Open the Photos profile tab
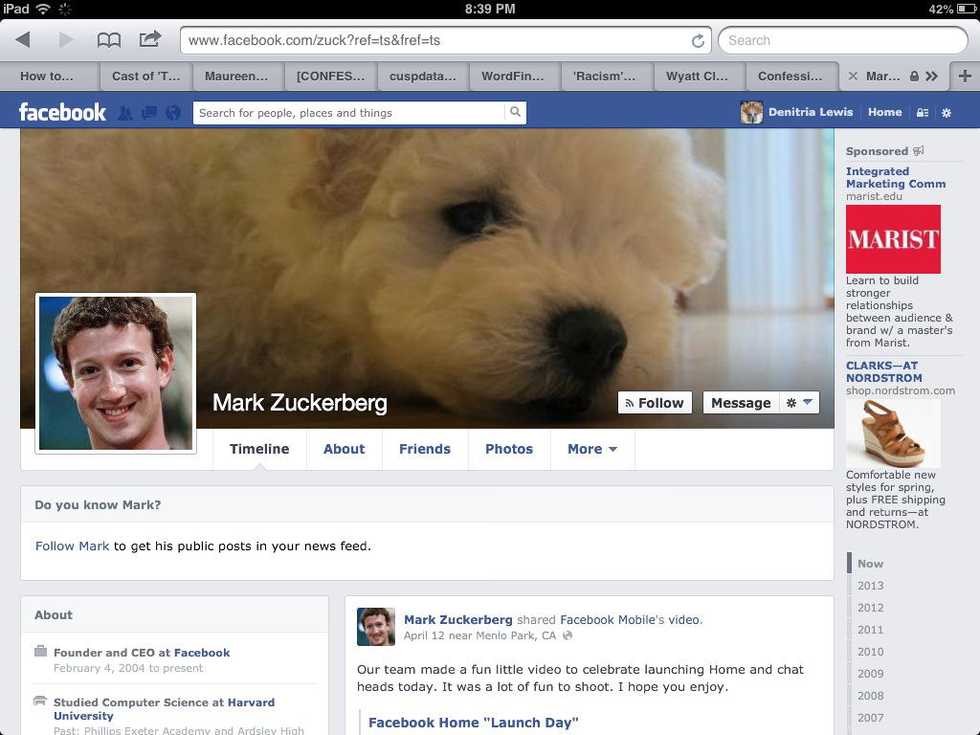Screen dimensions: 980x735 pyautogui.click(x=509, y=449)
